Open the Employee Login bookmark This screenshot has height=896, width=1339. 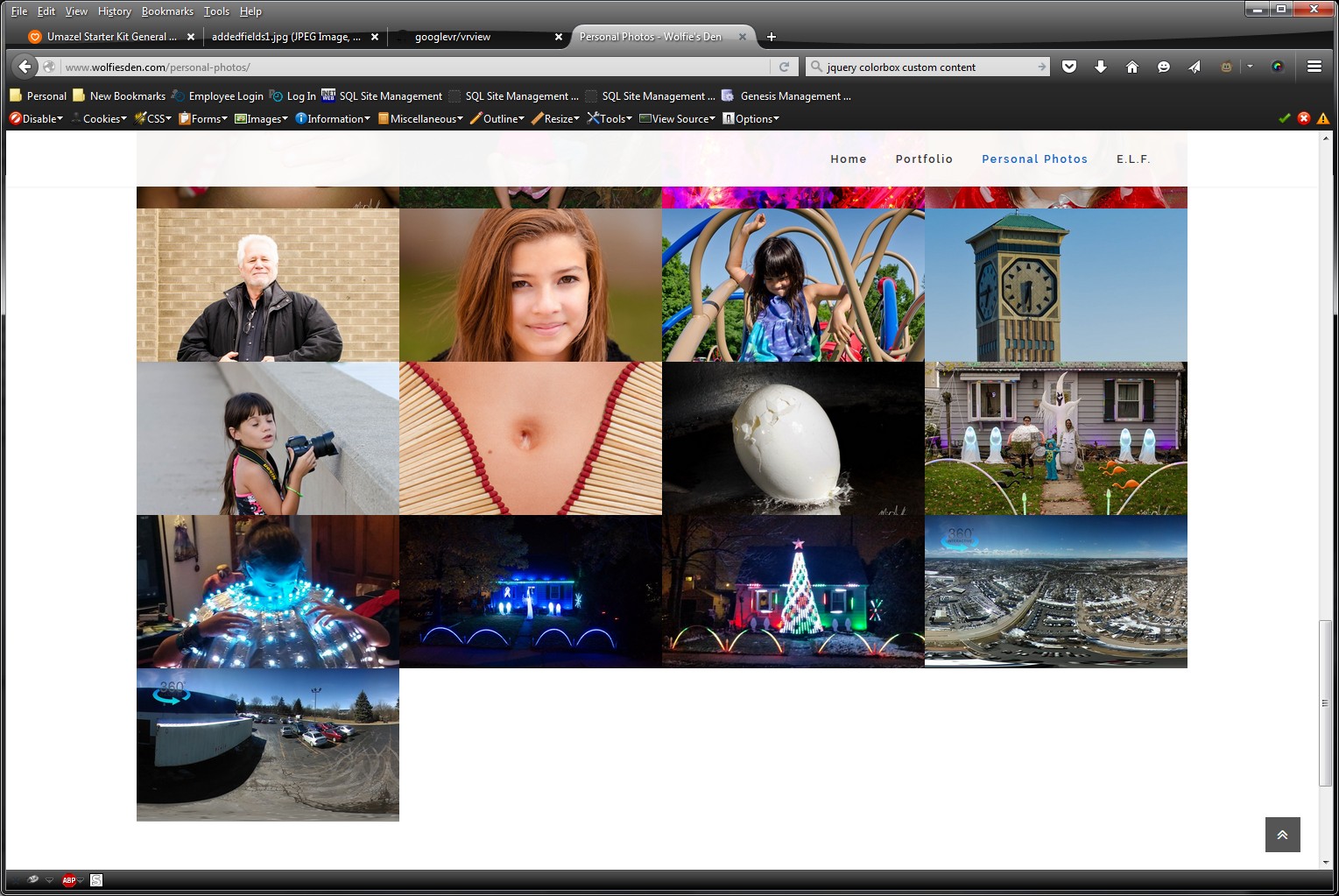click(217, 96)
